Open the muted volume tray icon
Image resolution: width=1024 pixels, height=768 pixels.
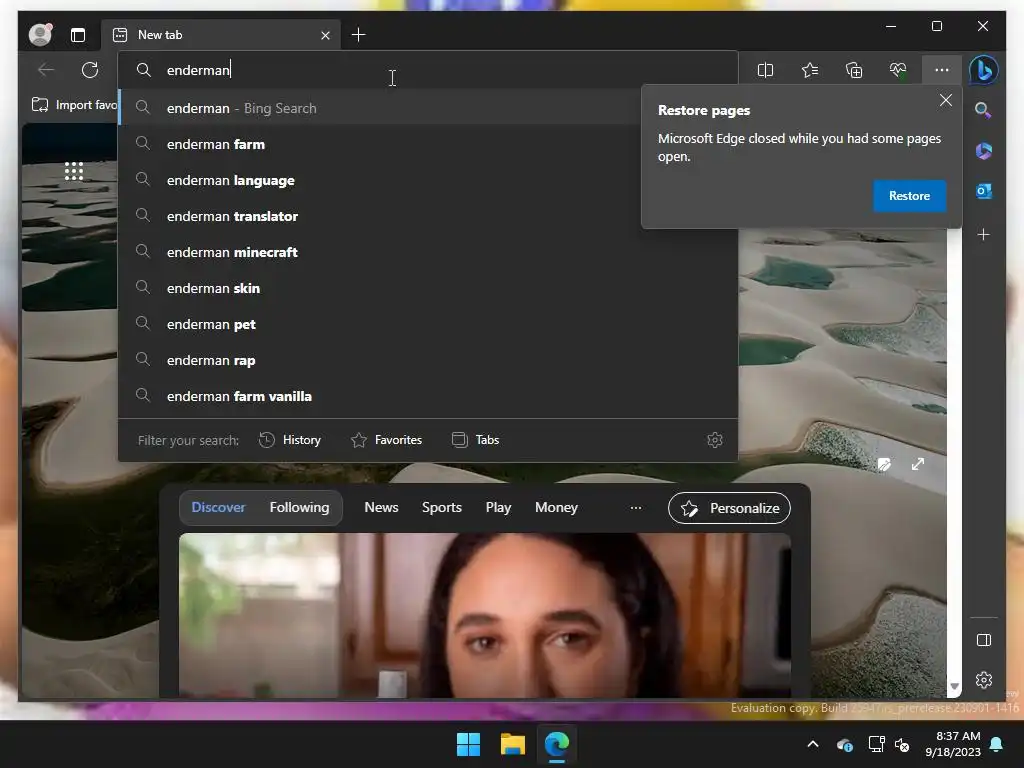click(x=902, y=744)
